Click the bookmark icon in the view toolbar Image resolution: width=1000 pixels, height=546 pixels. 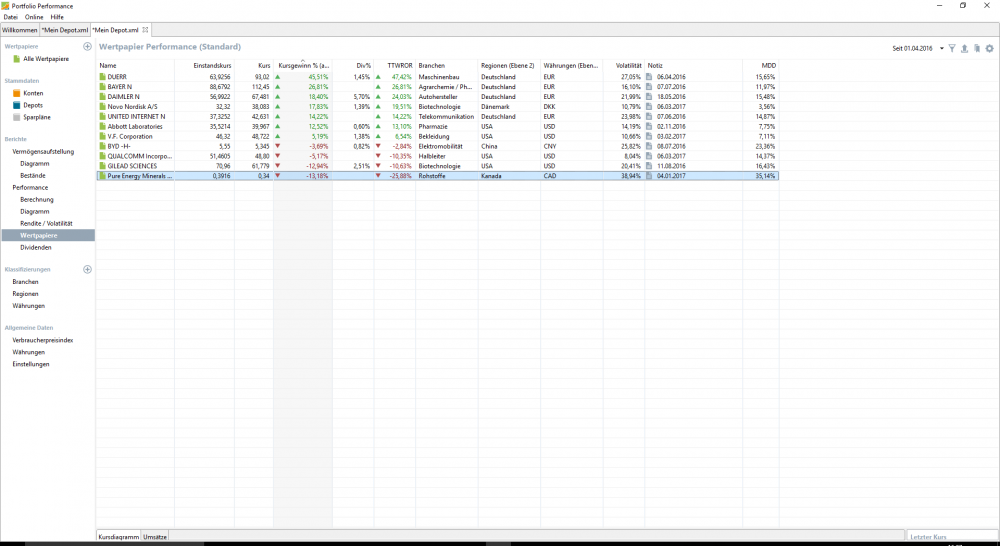point(977,48)
